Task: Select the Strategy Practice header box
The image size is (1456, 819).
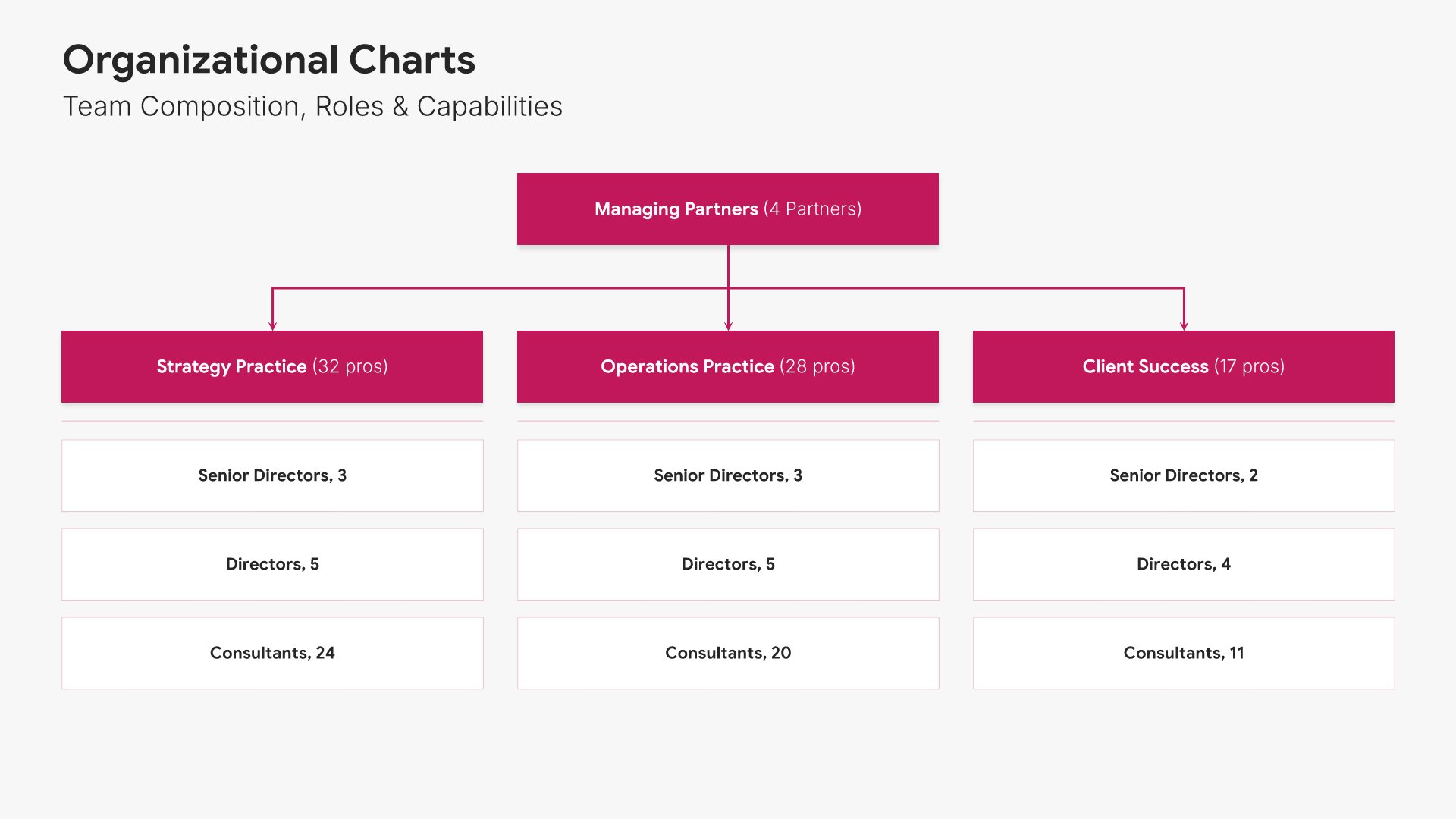Action: tap(271, 366)
